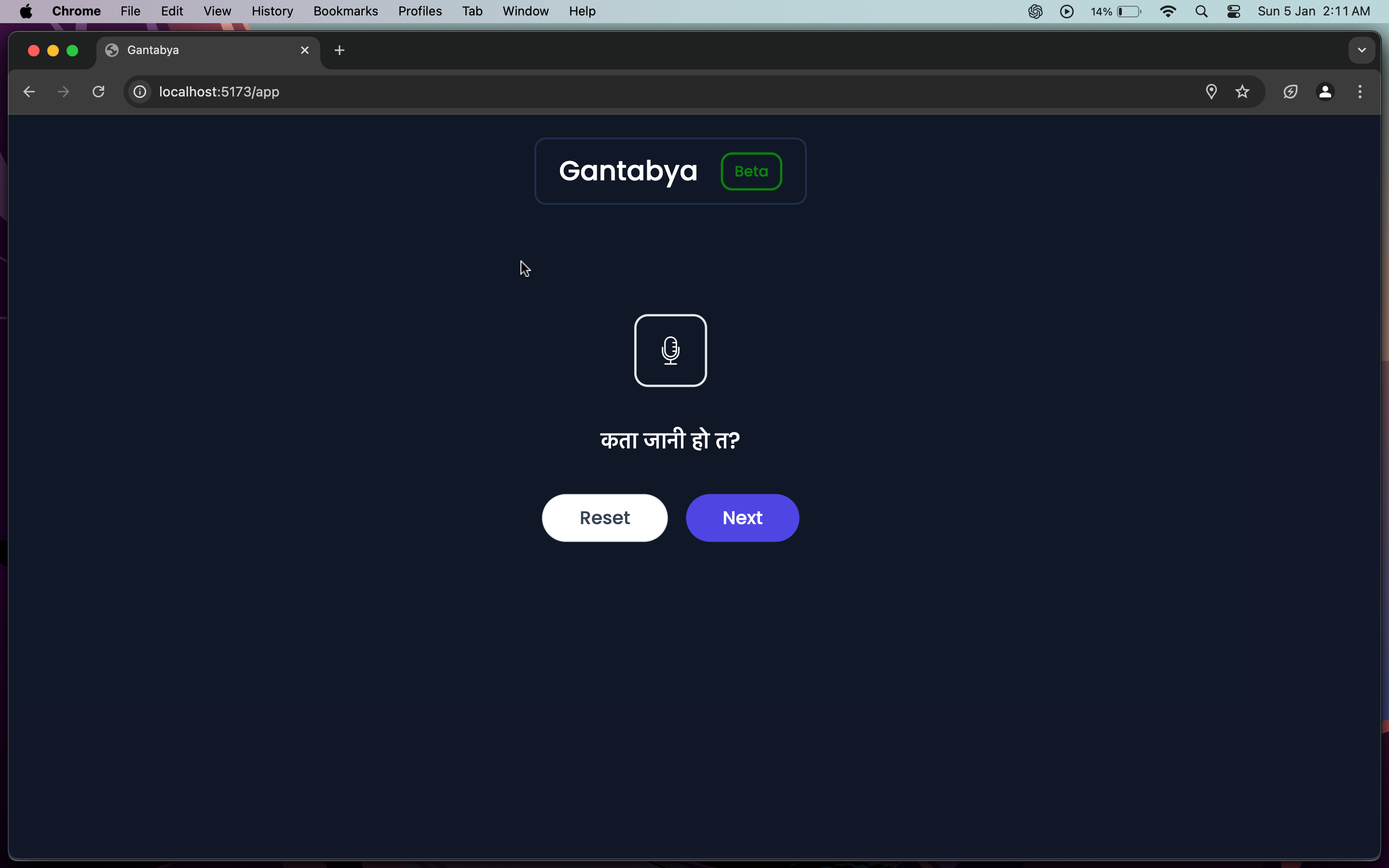Open the Bookmarks menu

(x=345, y=12)
